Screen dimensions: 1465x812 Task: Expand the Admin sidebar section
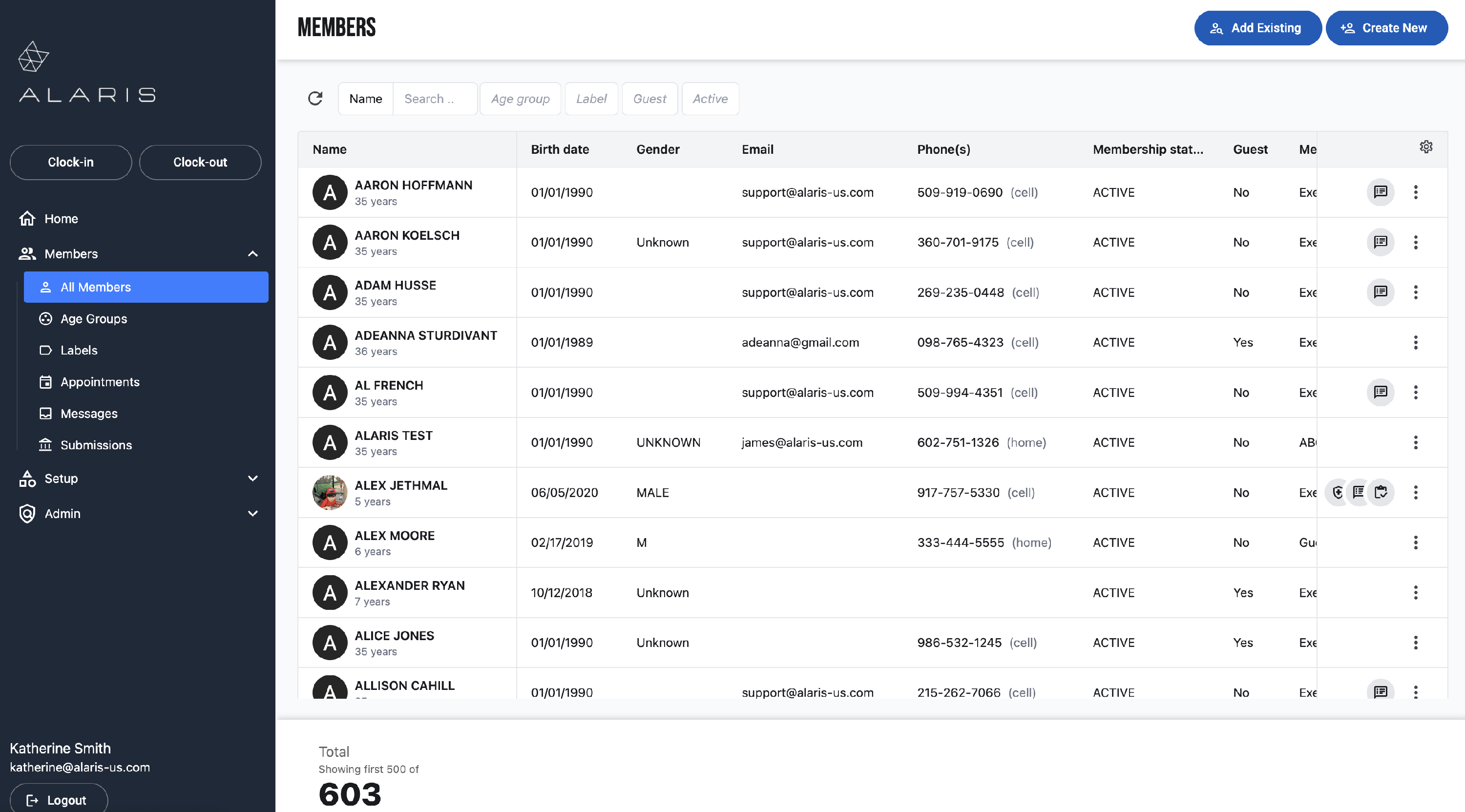point(252,514)
